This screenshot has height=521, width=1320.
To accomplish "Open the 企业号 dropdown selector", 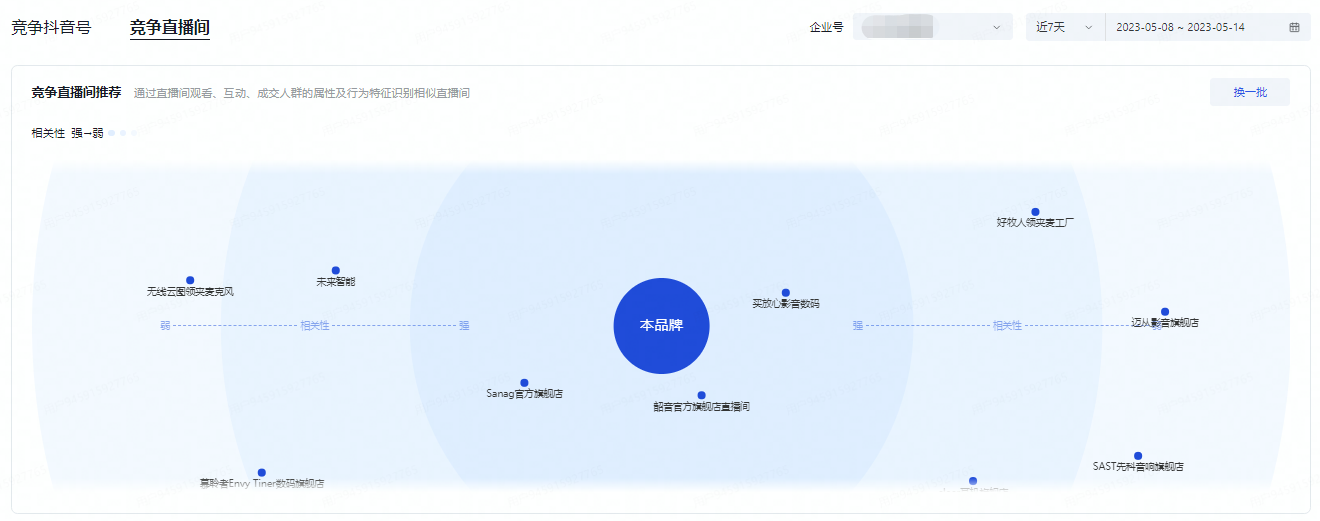I will click(932, 27).
